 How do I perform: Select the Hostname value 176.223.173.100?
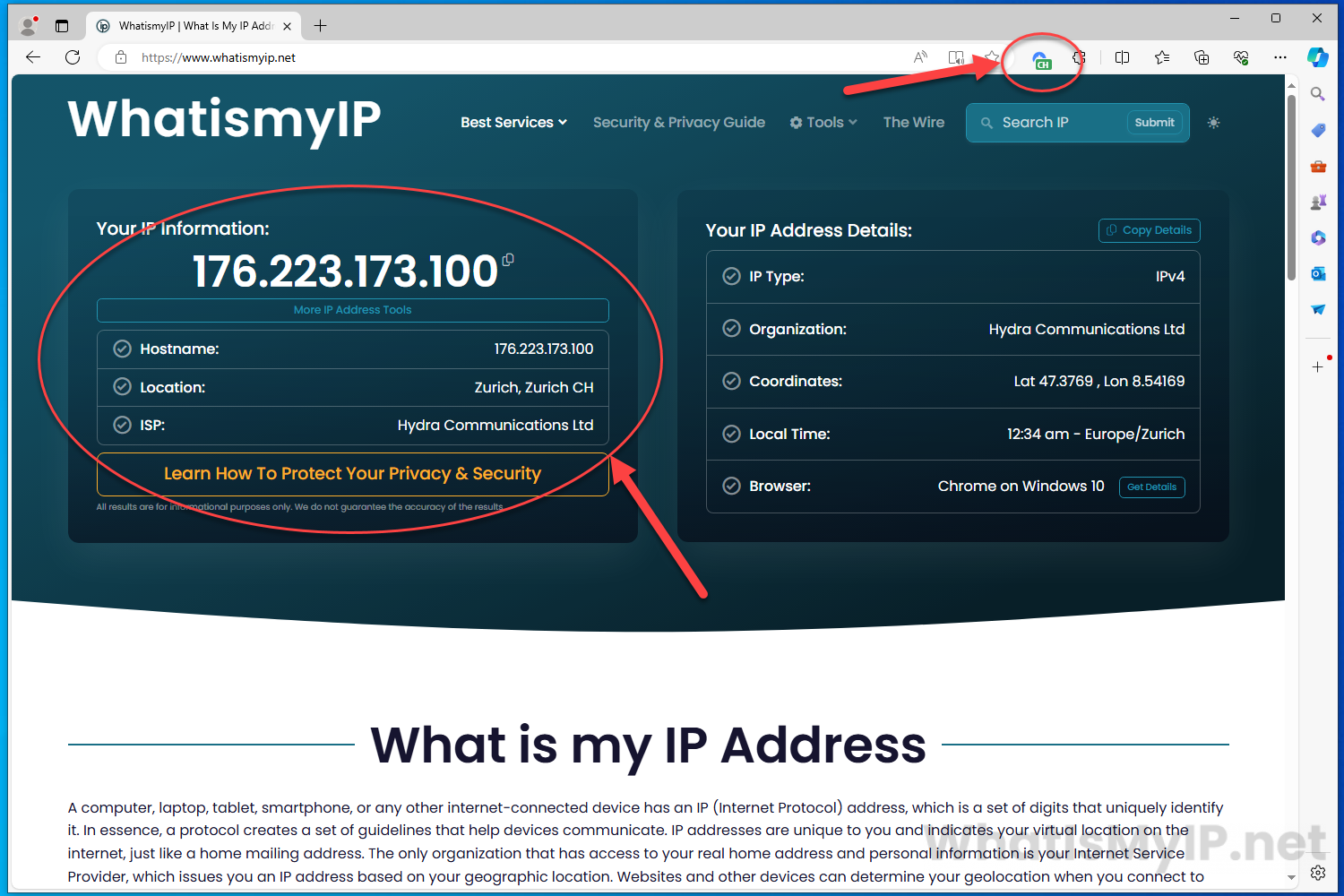click(x=544, y=349)
